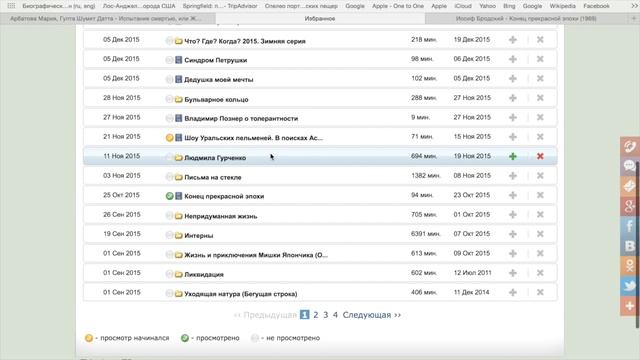The width and height of the screenshot is (640, 360).
Task: Remove Интерны using the X icon
Action: [x=540, y=234]
